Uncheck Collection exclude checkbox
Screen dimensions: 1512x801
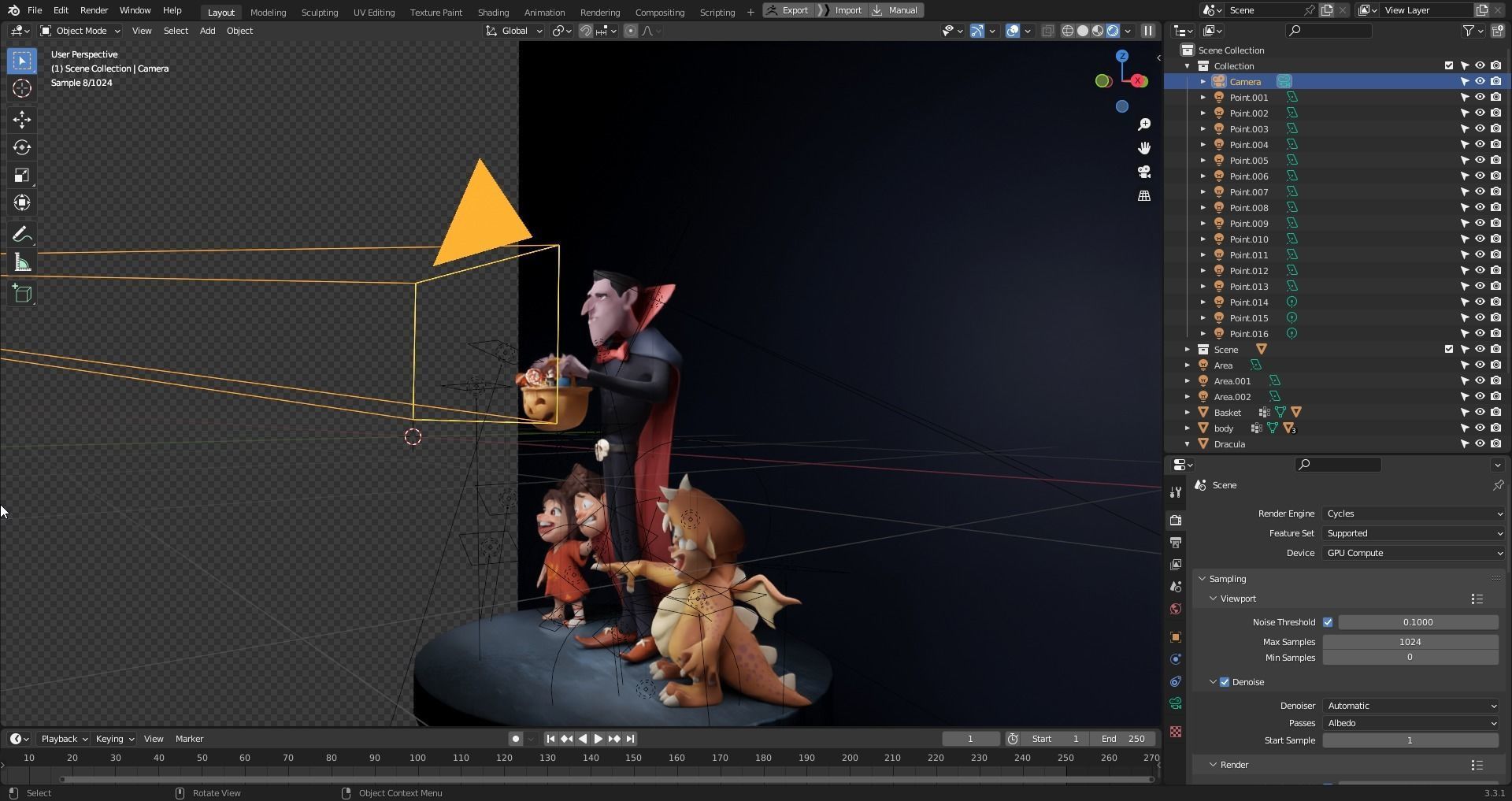click(x=1448, y=66)
